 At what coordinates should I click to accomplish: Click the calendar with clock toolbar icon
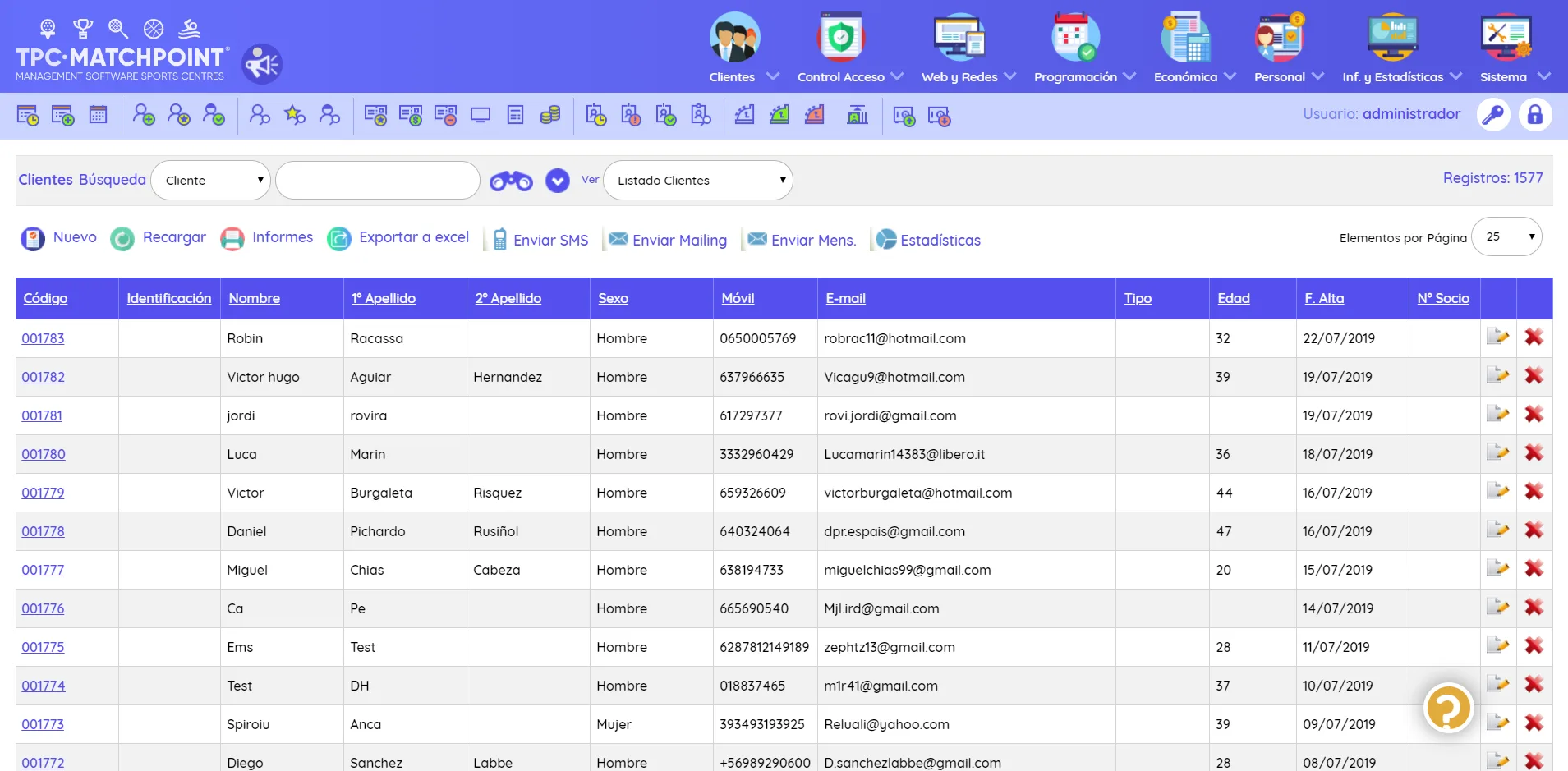pyautogui.click(x=28, y=116)
